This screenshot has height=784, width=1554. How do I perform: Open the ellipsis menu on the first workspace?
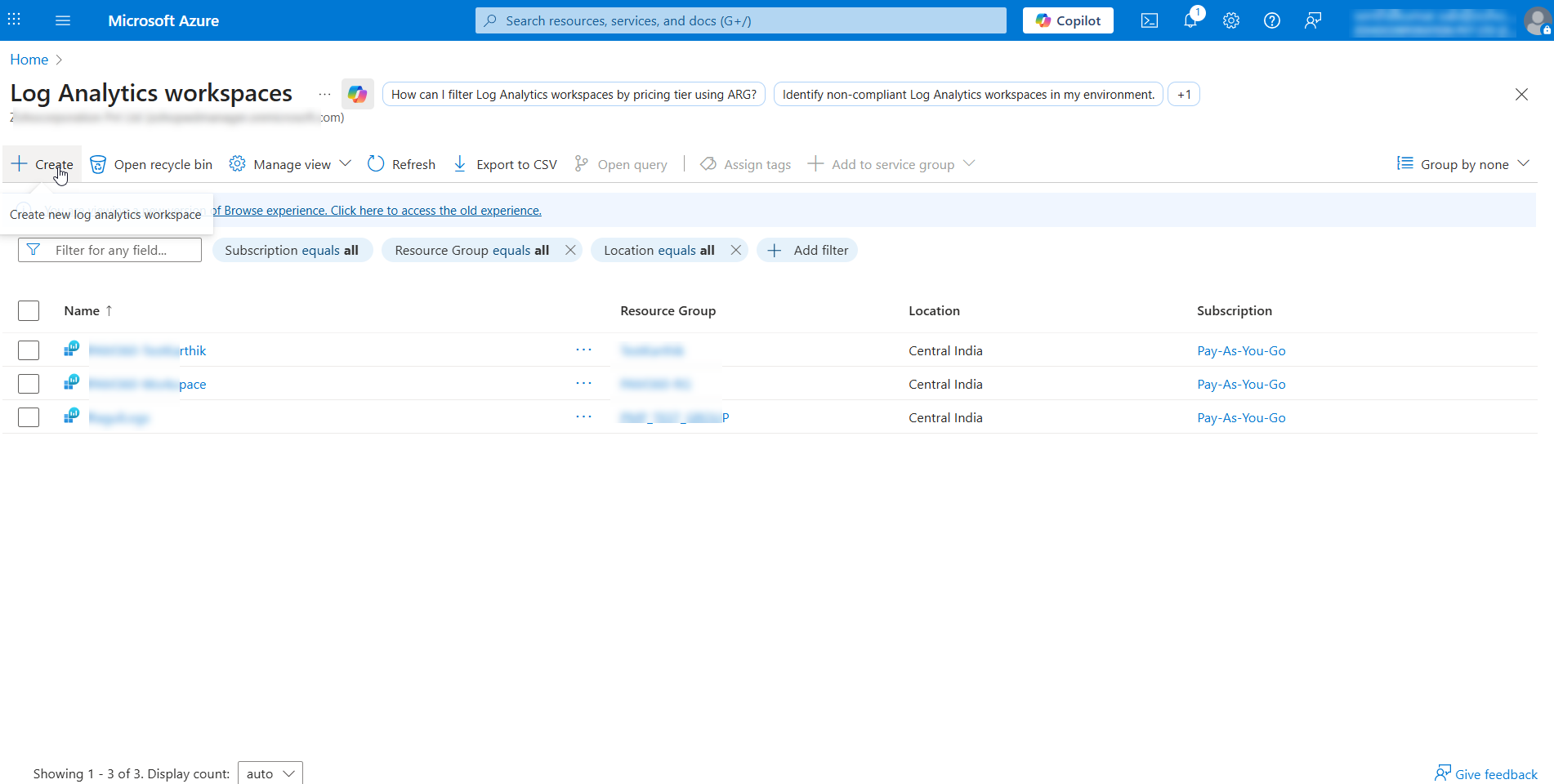[x=583, y=350]
